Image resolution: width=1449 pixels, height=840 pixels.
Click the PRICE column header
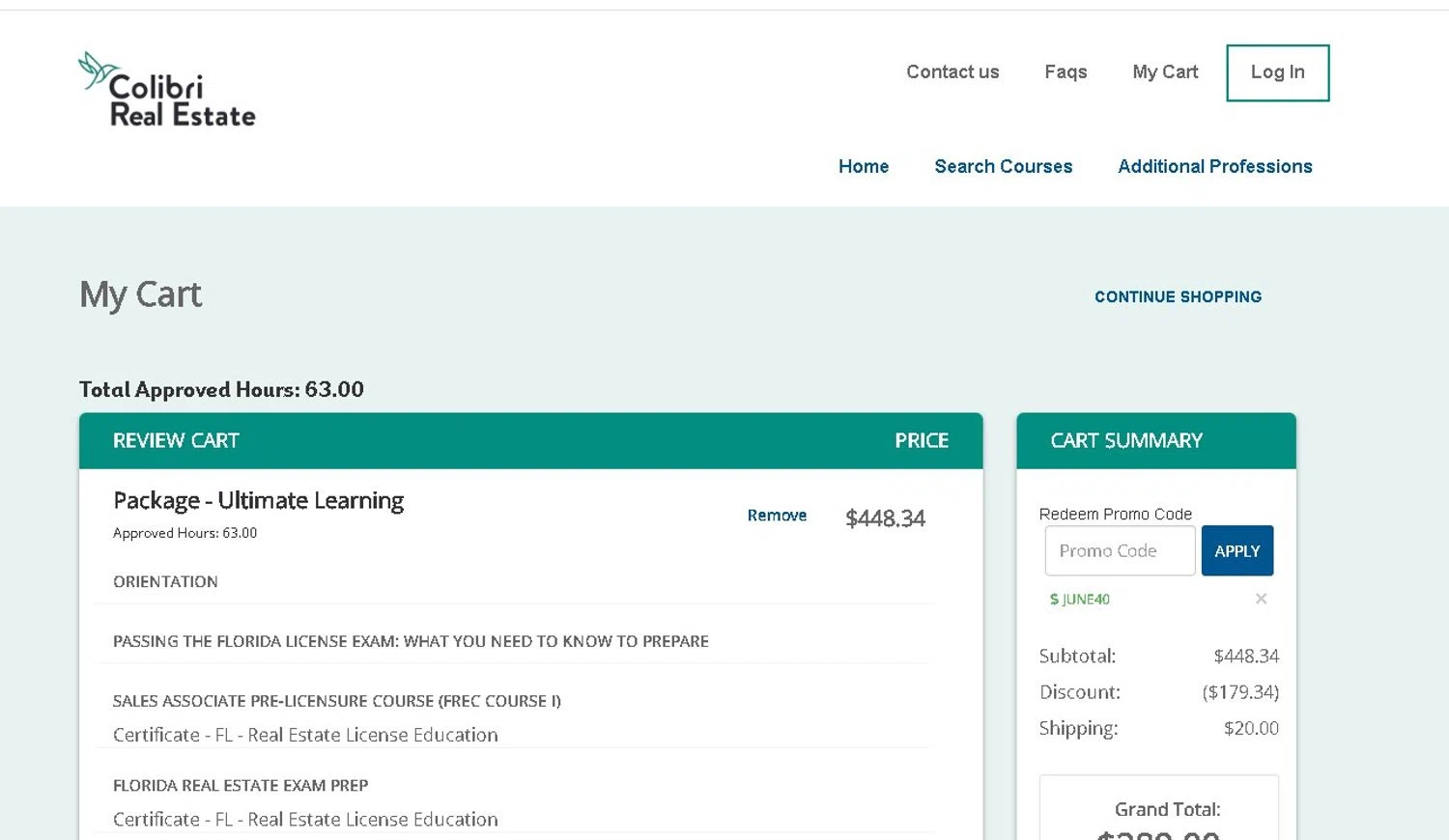[922, 441]
